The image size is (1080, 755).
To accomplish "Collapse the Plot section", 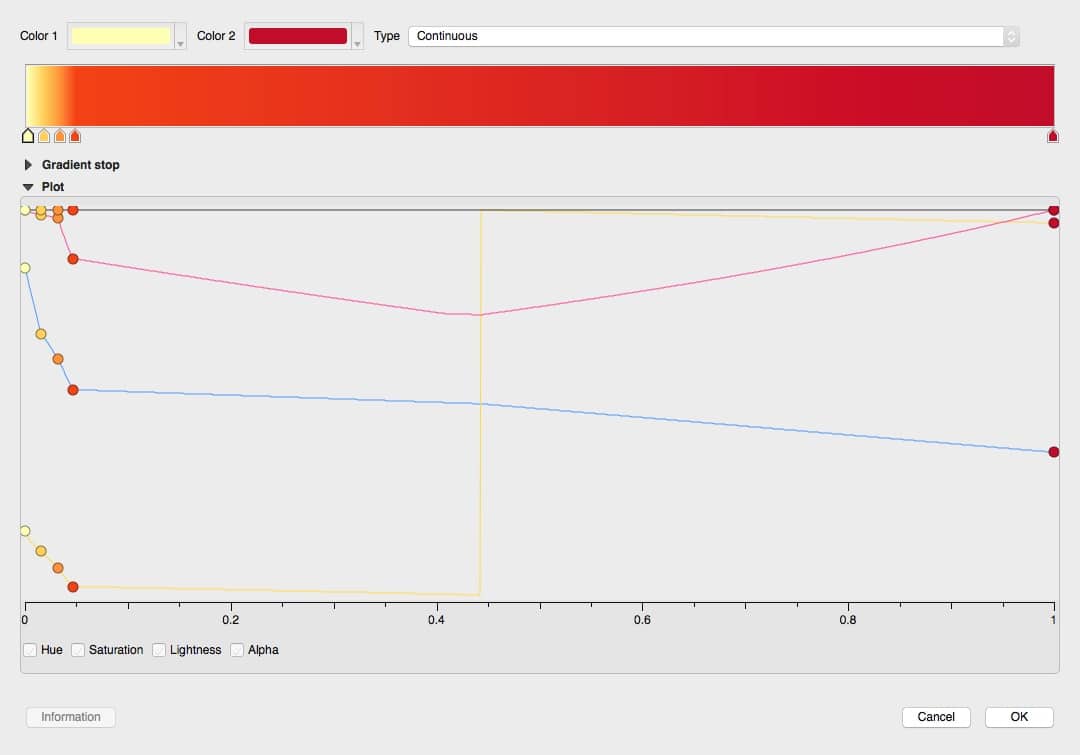I will 28,187.
